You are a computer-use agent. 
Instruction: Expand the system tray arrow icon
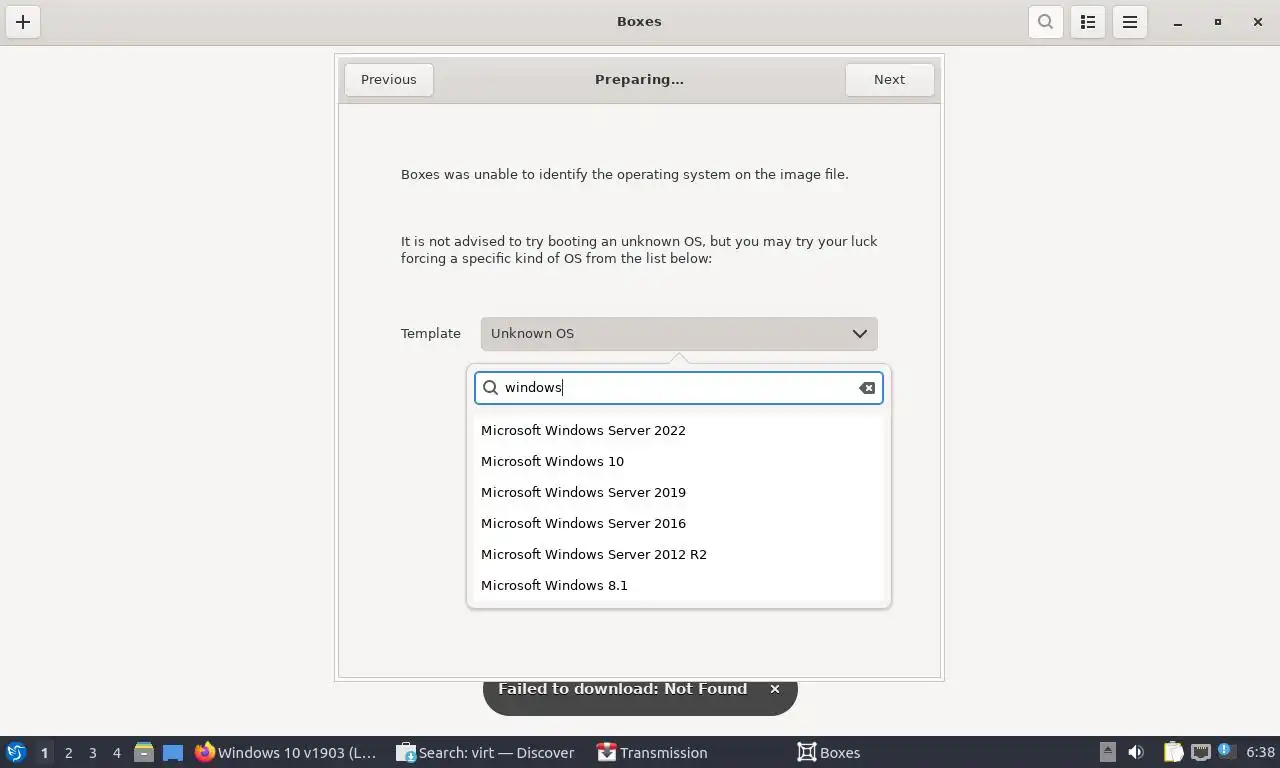[x=1108, y=753]
